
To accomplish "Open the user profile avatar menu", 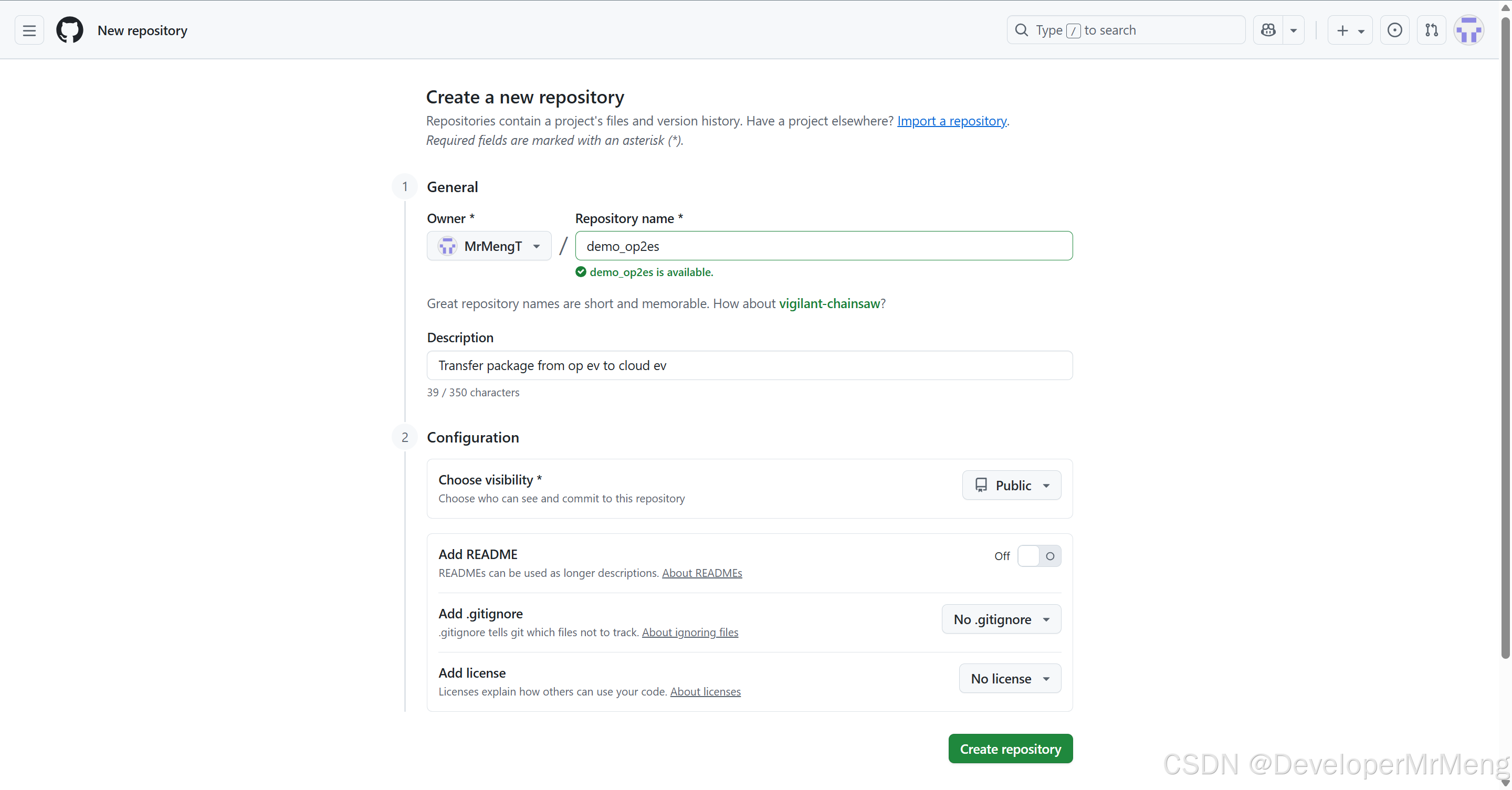I will pyautogui.click(x=1468, y=30).
